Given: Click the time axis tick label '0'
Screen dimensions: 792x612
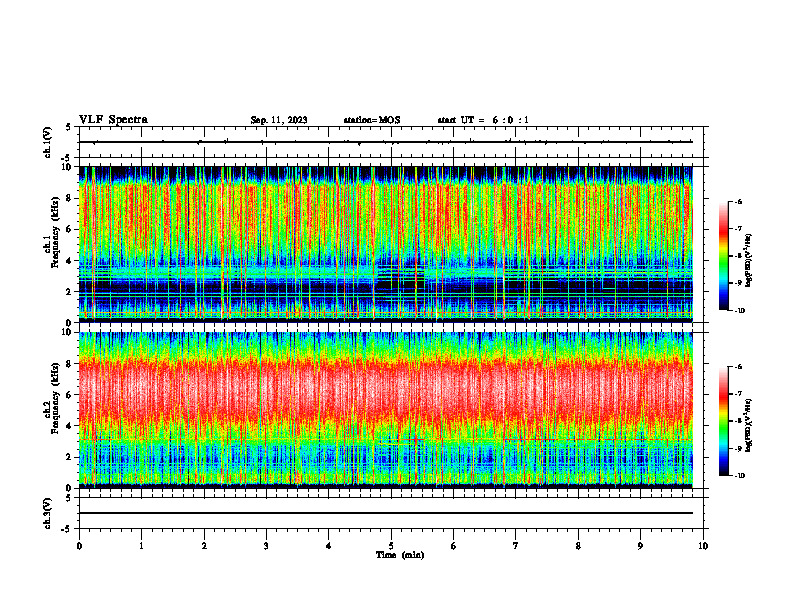Looking at the screenshot, I should [79, 546].
